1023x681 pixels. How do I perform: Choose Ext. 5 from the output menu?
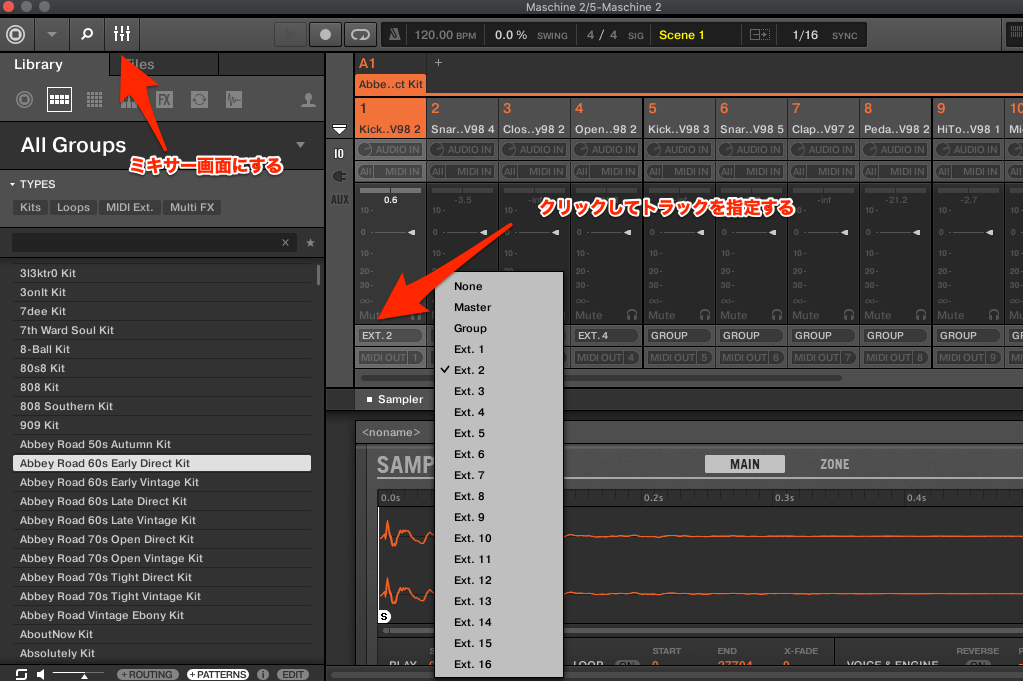(469, 433)
